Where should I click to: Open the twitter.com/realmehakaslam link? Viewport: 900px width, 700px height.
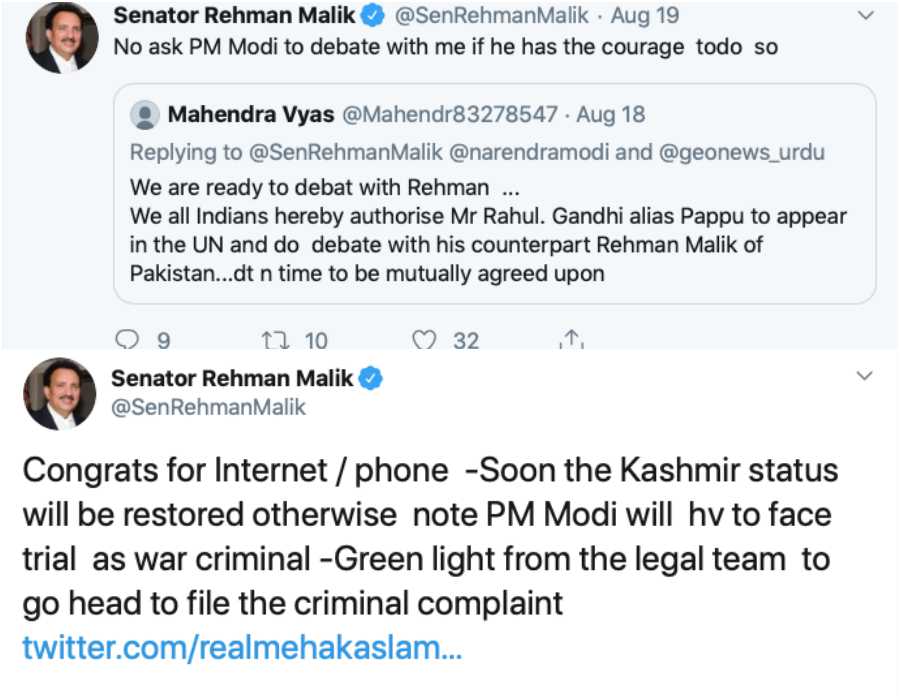pos(242,647)
